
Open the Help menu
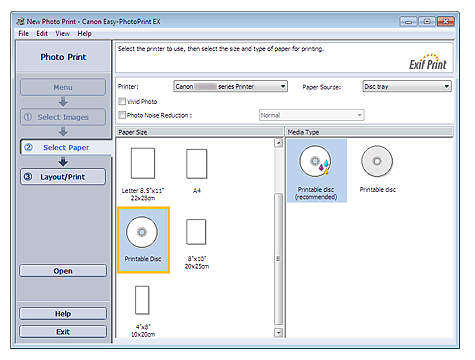click(x=84, y=33)
